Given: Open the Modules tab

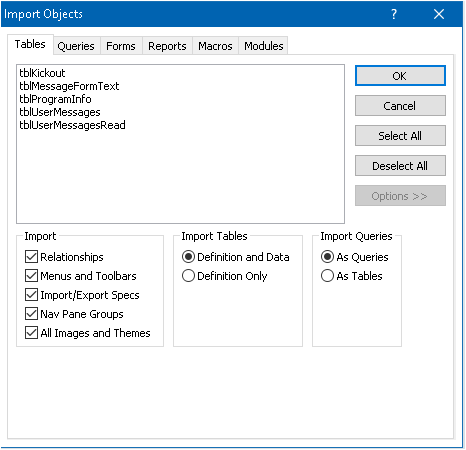Looking at the screenshot, I should (264, 46).
